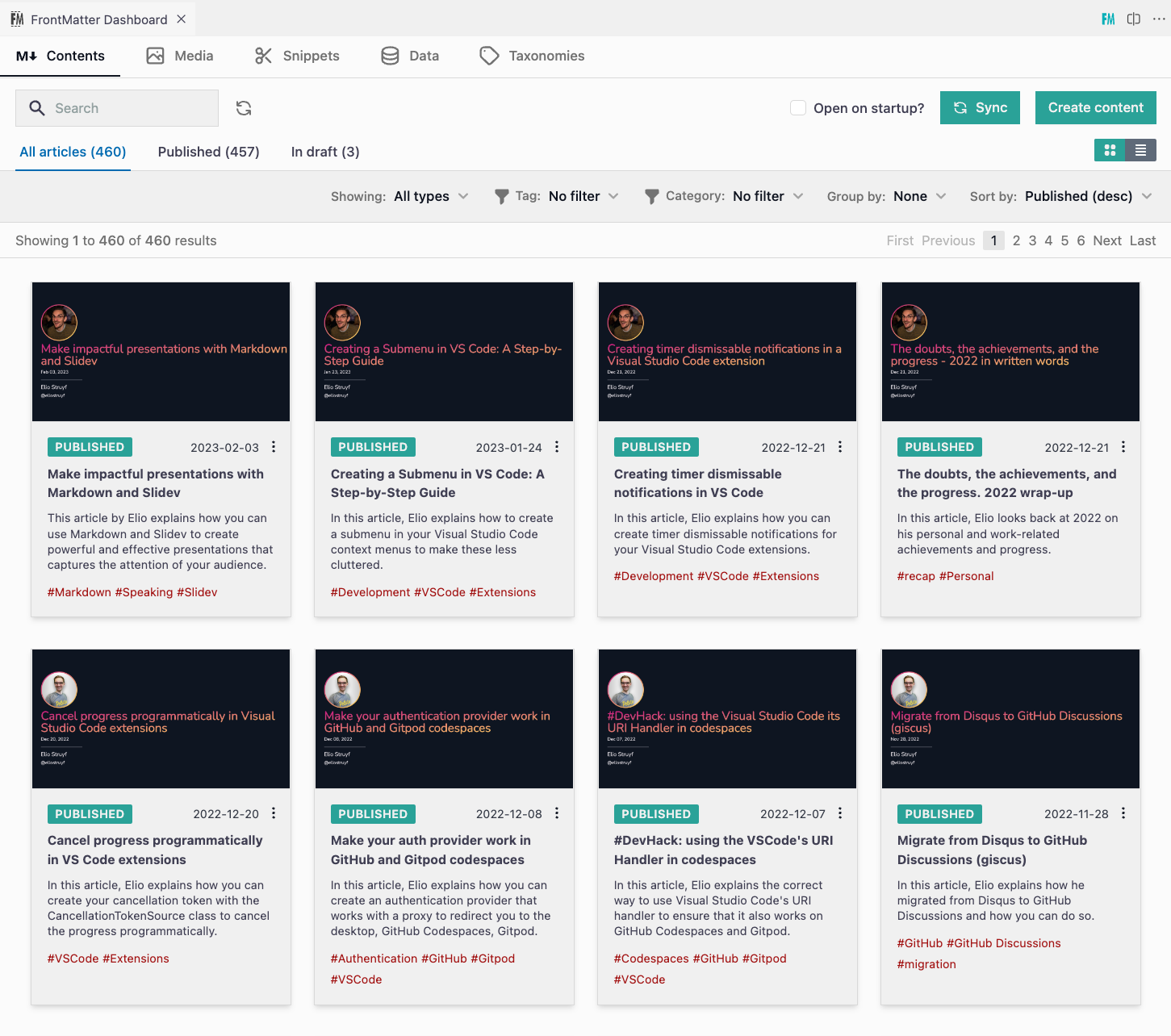Open actions menu for Creating a Submenu article
Viewport: 1171px width, 1036px height.
pyautogui.click(x=557, y=447)
